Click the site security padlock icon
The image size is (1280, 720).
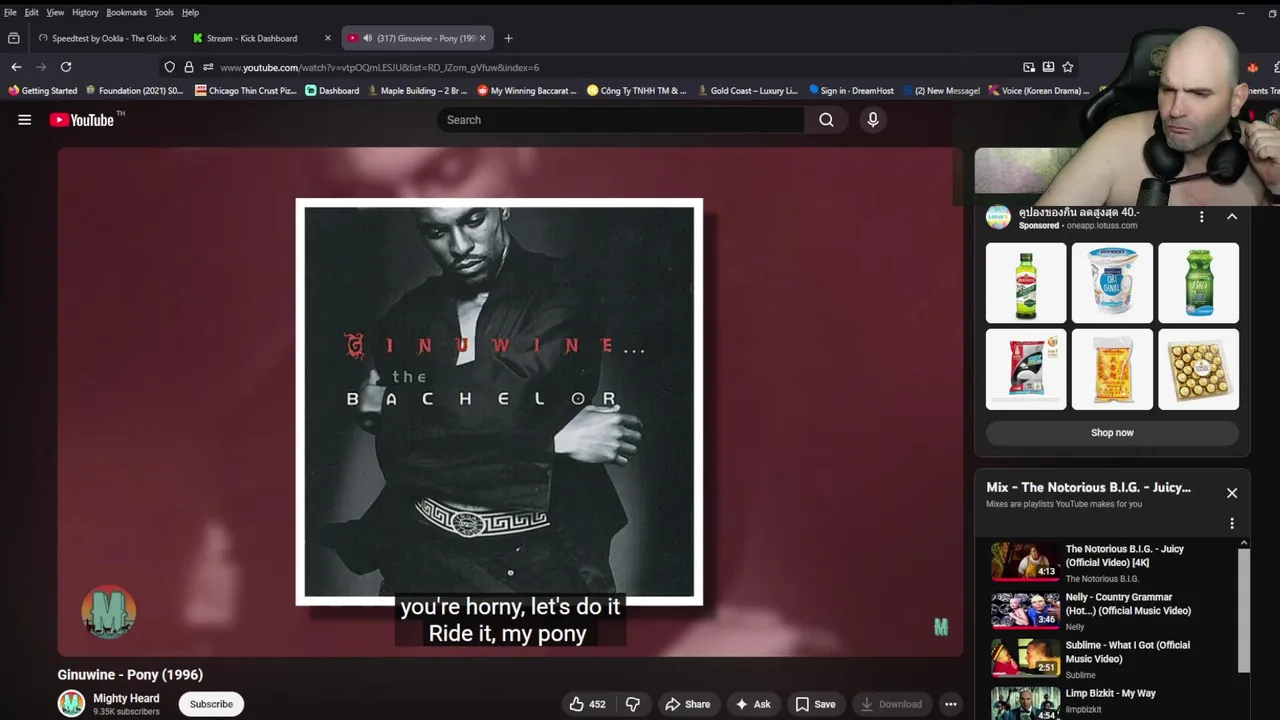tap(188, 67)
